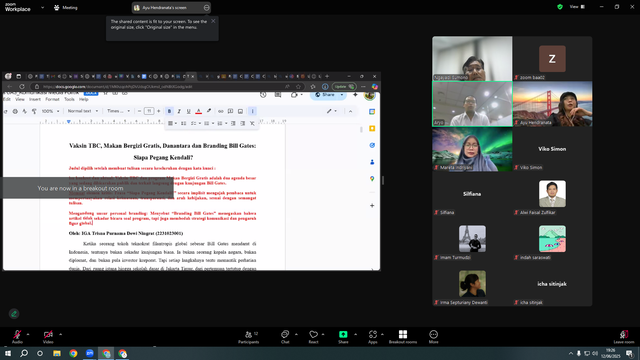Select Silfiana participant tile

coord(472,194)
